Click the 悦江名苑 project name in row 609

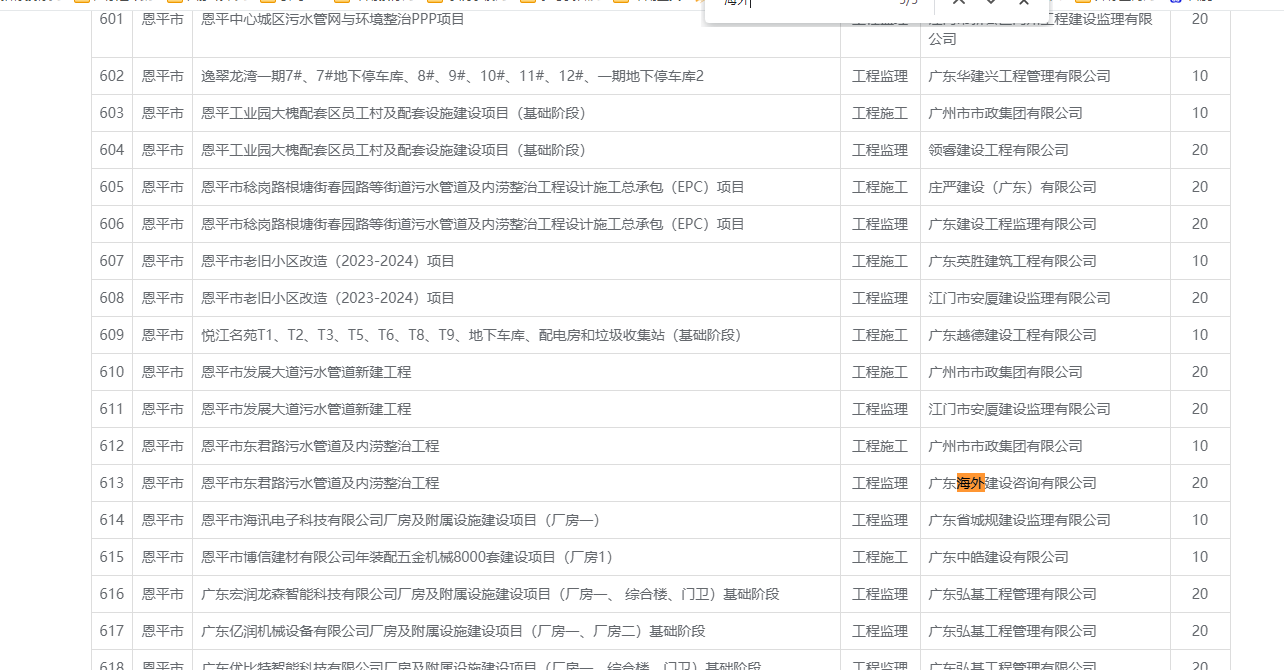click(471, 335)
